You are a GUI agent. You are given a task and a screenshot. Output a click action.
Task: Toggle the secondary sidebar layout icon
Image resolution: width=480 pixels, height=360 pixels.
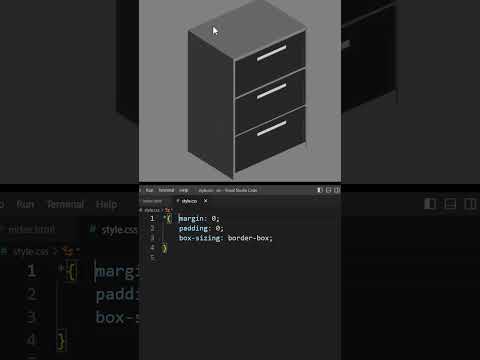pos(337,190)
